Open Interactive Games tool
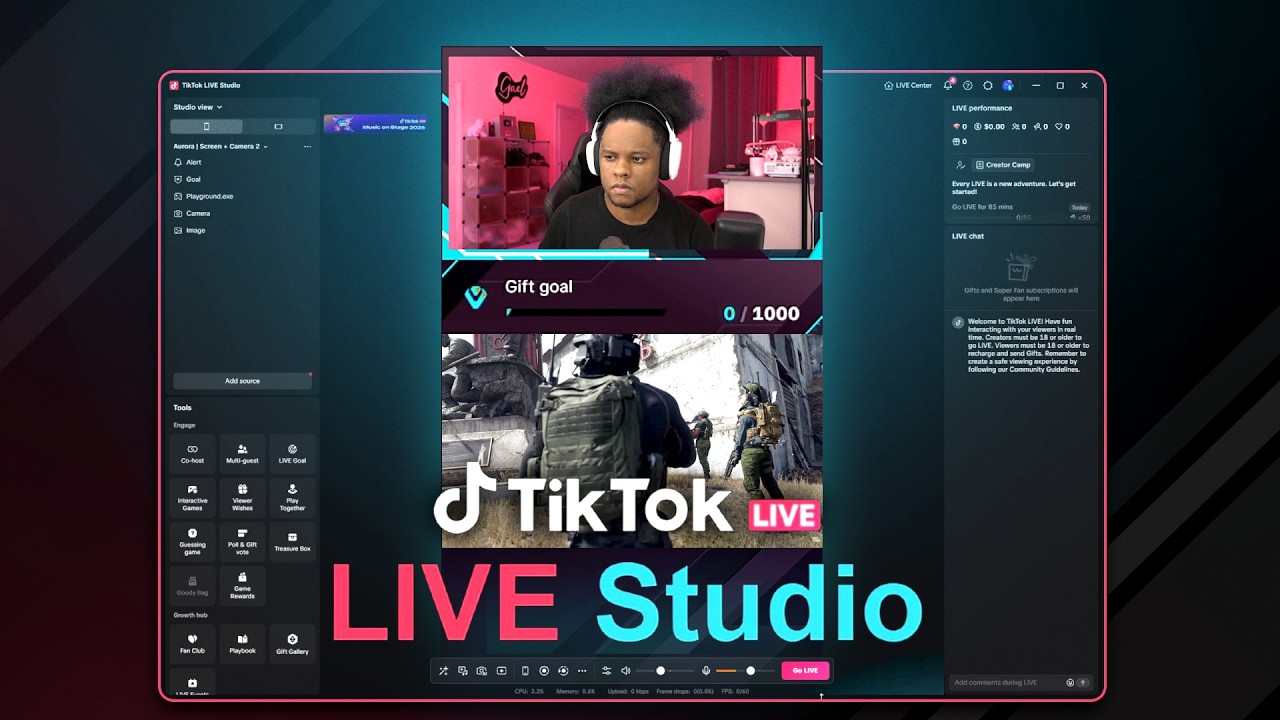The height and width of the screenshot is (720, 1280). pyautogui.click(x=192, y=498)
